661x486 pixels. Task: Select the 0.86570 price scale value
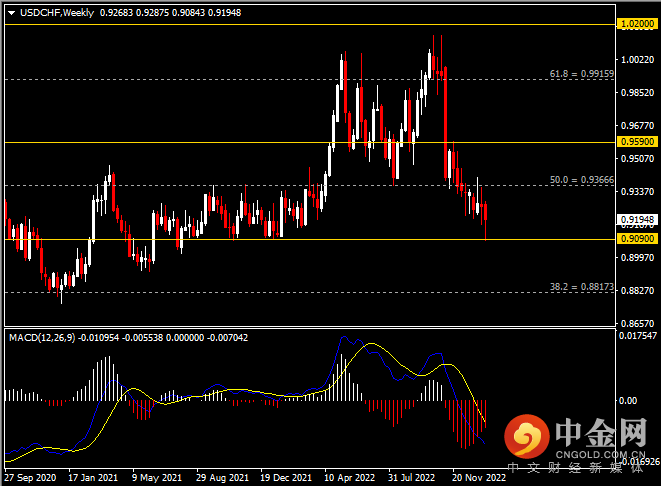click(x=637, y=323)
